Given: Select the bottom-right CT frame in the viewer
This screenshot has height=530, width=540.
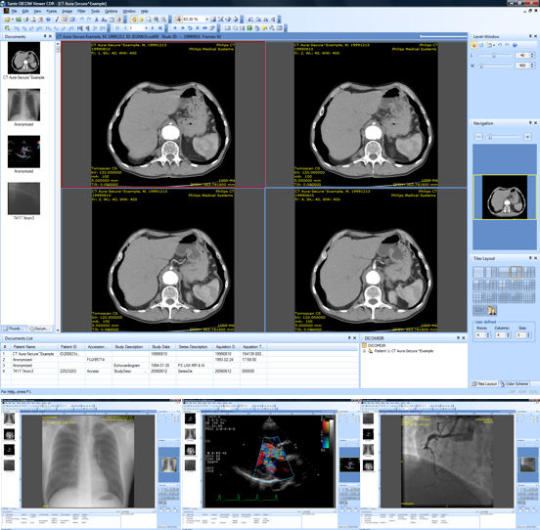Looking at the screenshot, I should tap(366, 260).
